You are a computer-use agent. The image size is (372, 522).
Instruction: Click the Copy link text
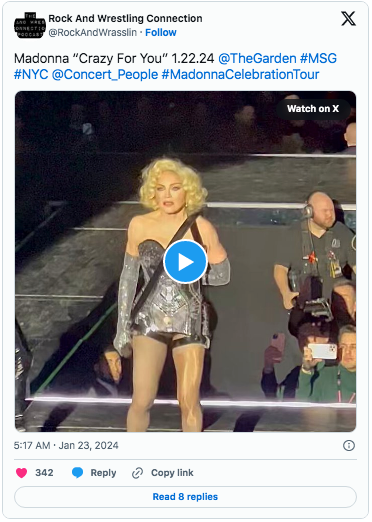172,473
